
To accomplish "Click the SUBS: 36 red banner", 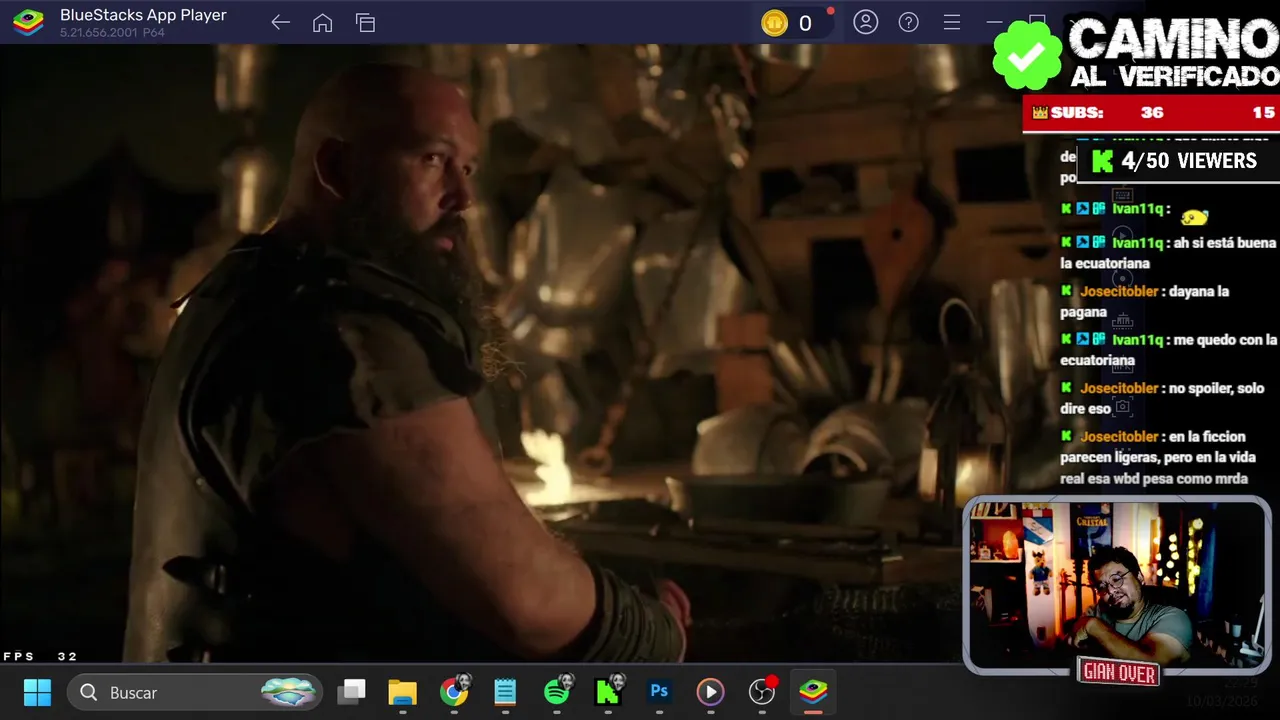I will [x=1151, y=113].
